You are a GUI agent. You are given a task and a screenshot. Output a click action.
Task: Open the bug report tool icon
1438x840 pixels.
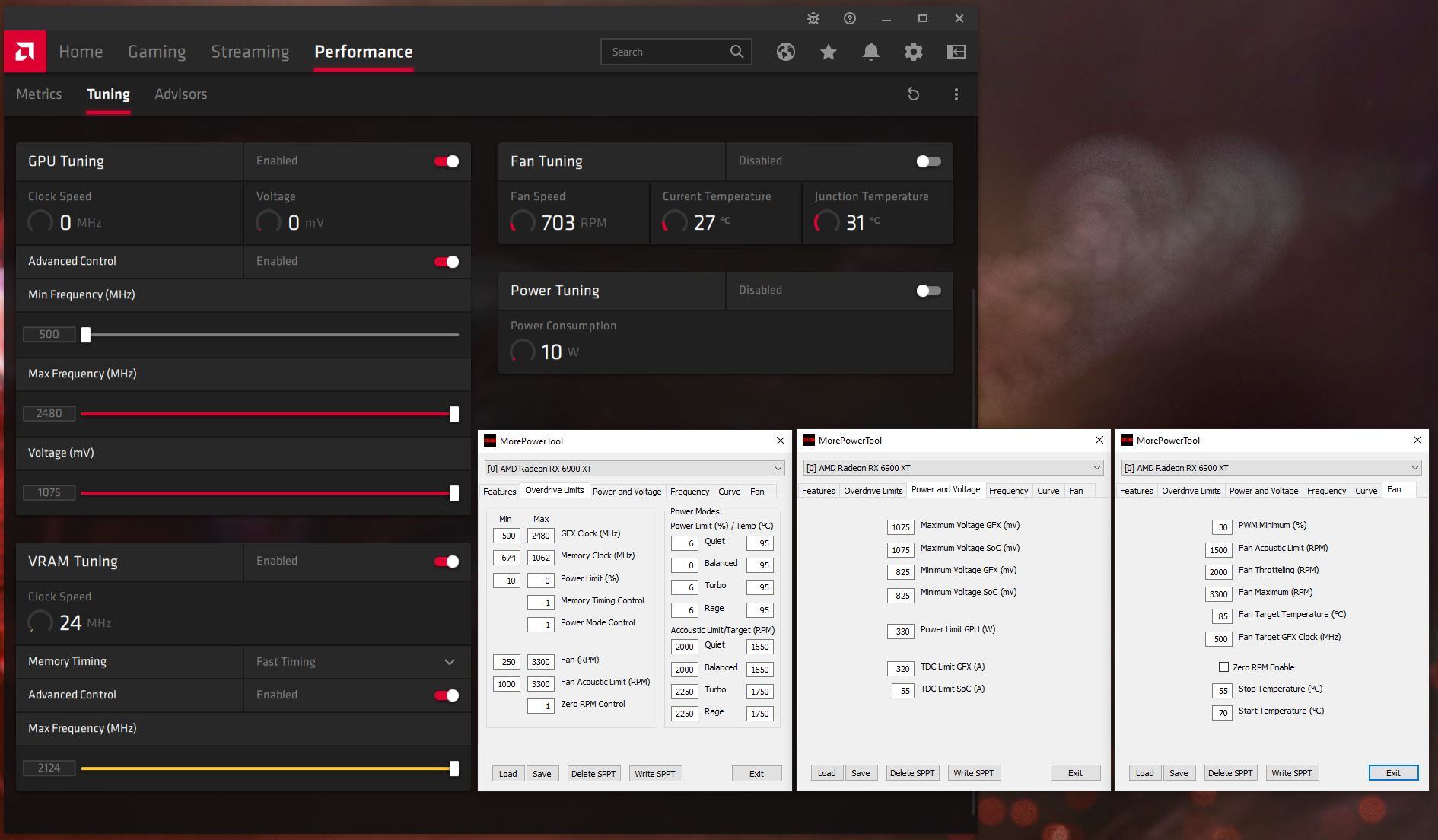(x=813, y=18)
